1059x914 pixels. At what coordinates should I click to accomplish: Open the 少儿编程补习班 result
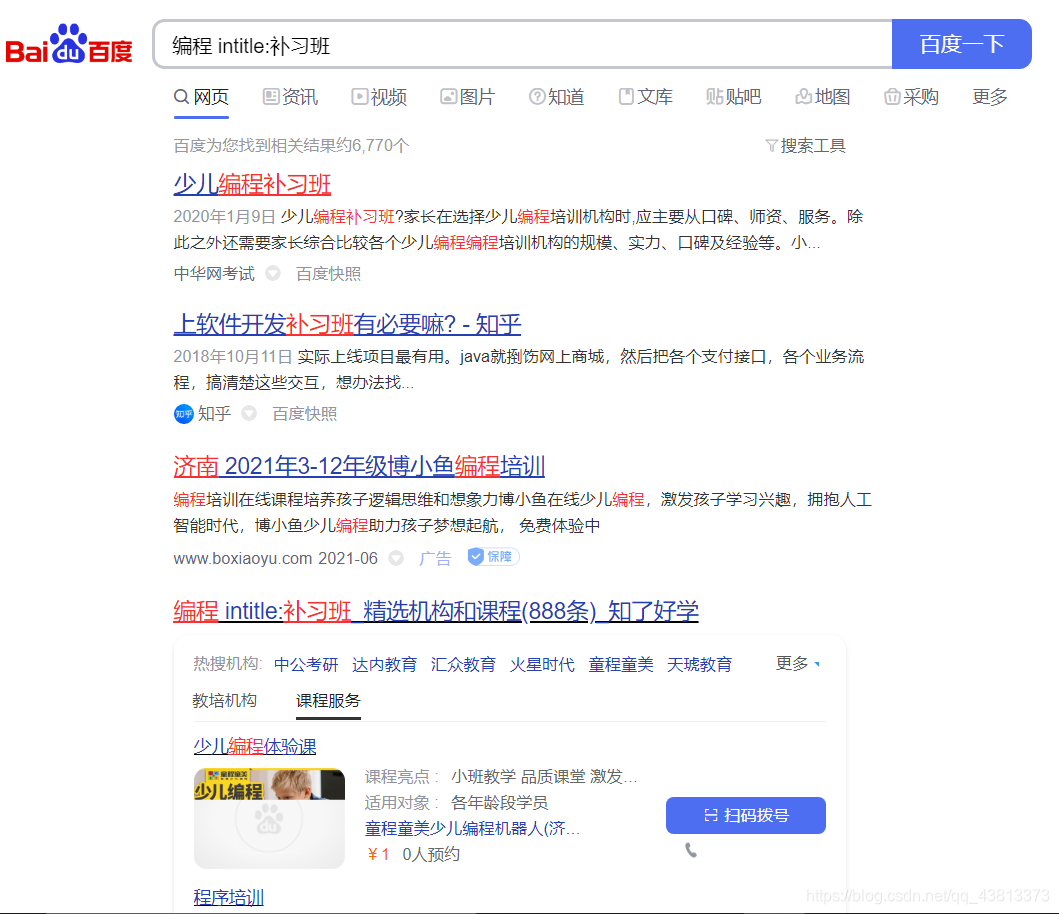tap(252, 184)
